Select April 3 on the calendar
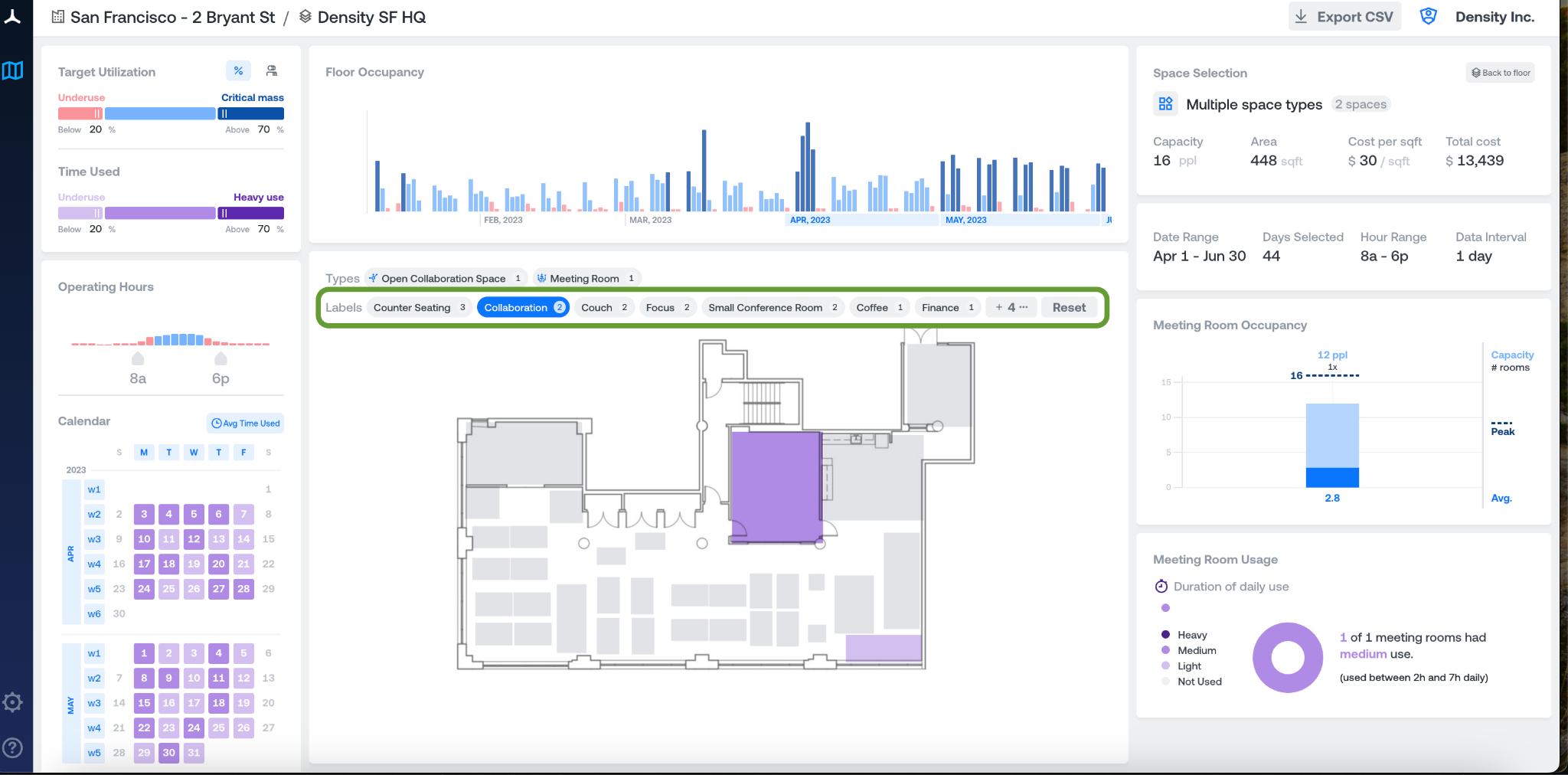 pyautogui.click(x=144, y=514)
